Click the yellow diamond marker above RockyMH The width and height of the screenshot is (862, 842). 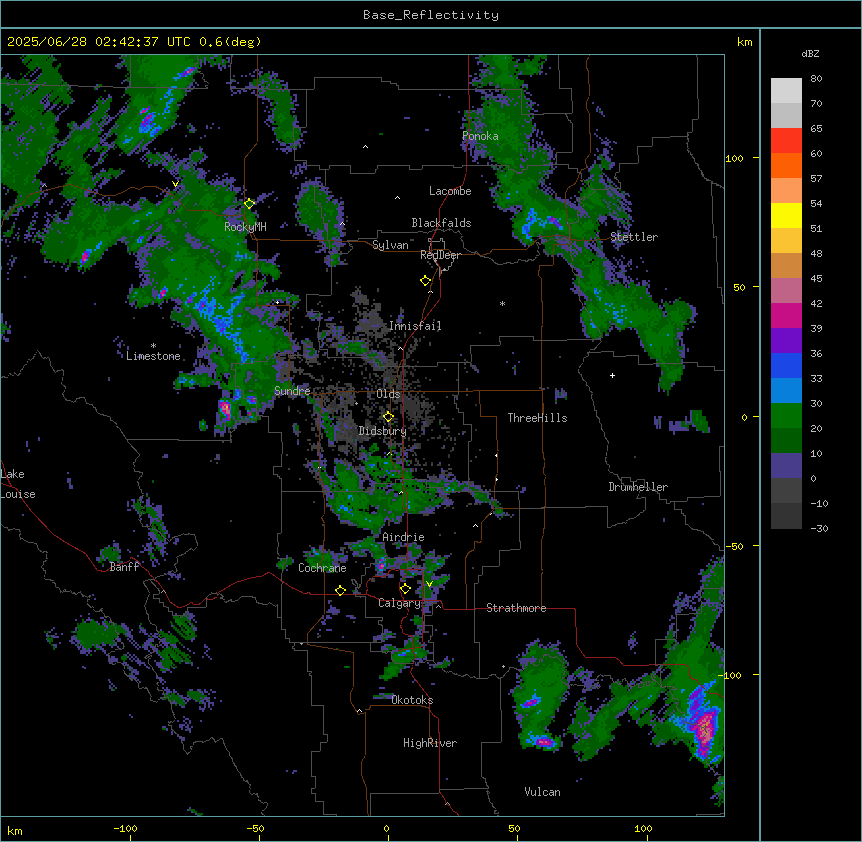(249, 204)
